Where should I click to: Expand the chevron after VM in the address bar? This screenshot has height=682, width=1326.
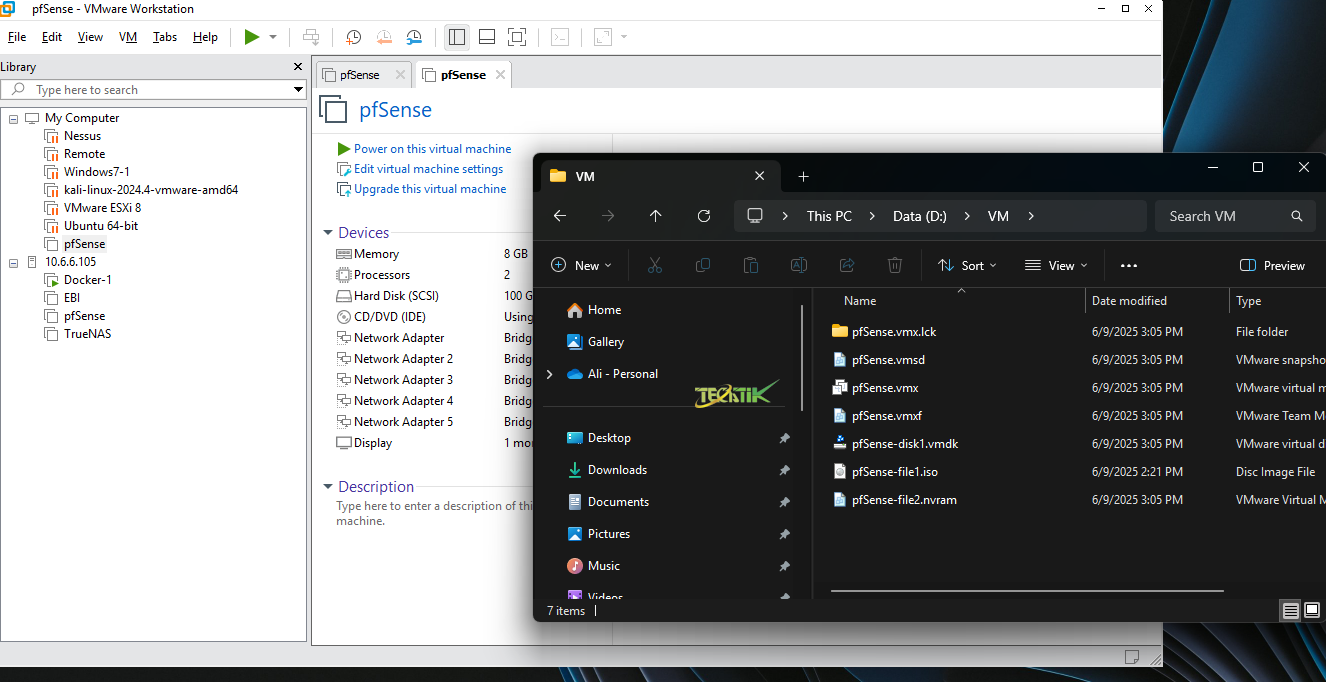point(1031,216)
